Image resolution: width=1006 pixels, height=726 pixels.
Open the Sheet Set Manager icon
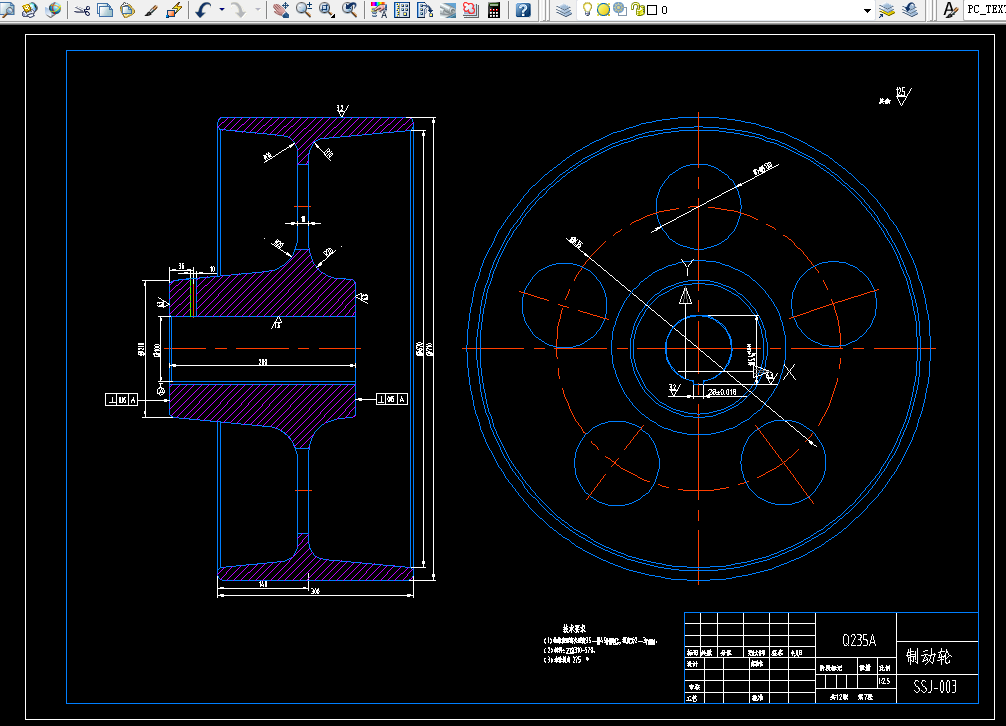(x=448, y=10)
